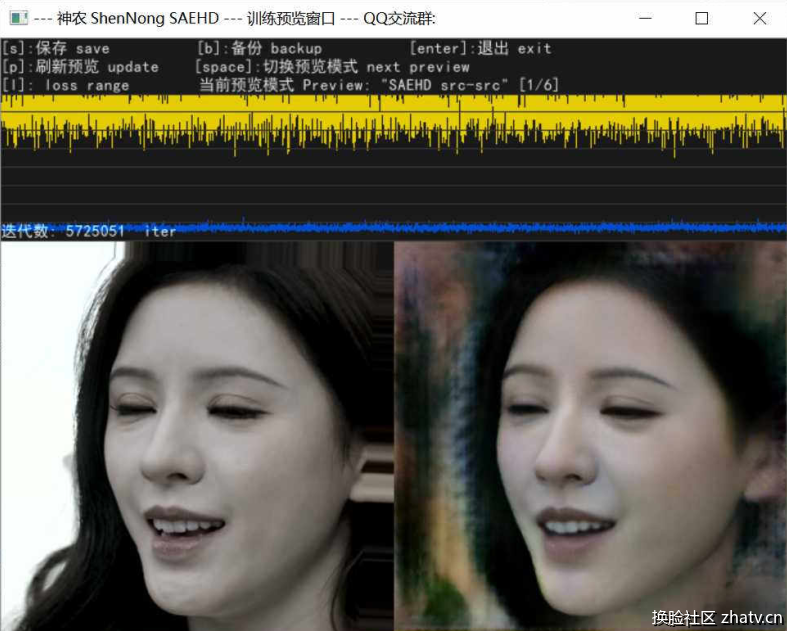Click the [b] 备份 backup hint text

click(259, 49)
